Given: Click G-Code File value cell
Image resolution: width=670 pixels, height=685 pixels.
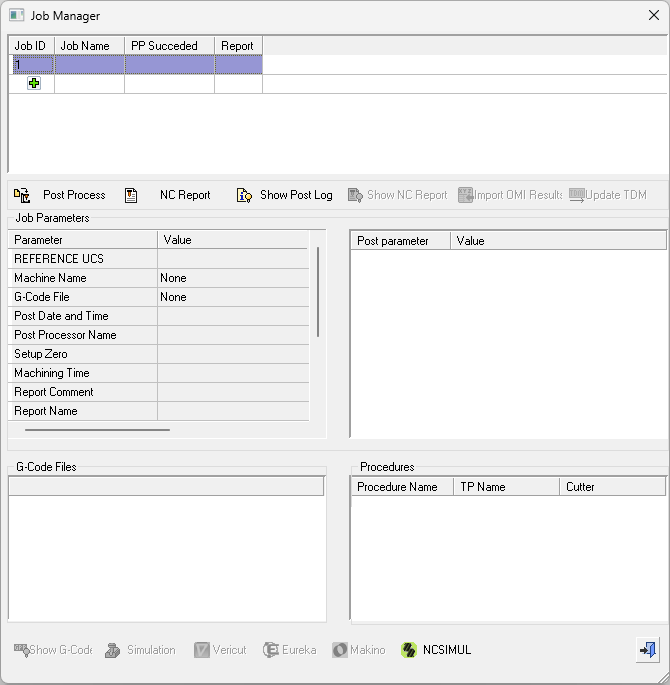Looking at the screenshot, I should click(233, 297).
